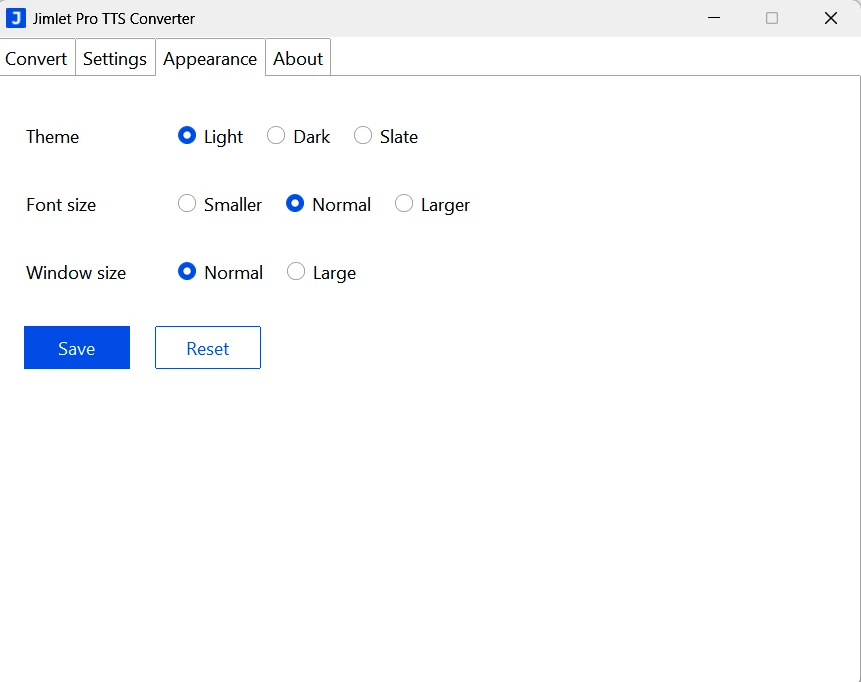Click the Jimlet Pro app icon

coord(15,17)
